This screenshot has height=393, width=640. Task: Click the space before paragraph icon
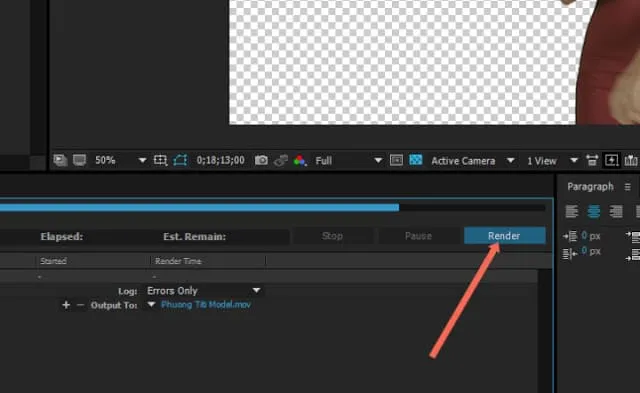(x=633, y=236)
